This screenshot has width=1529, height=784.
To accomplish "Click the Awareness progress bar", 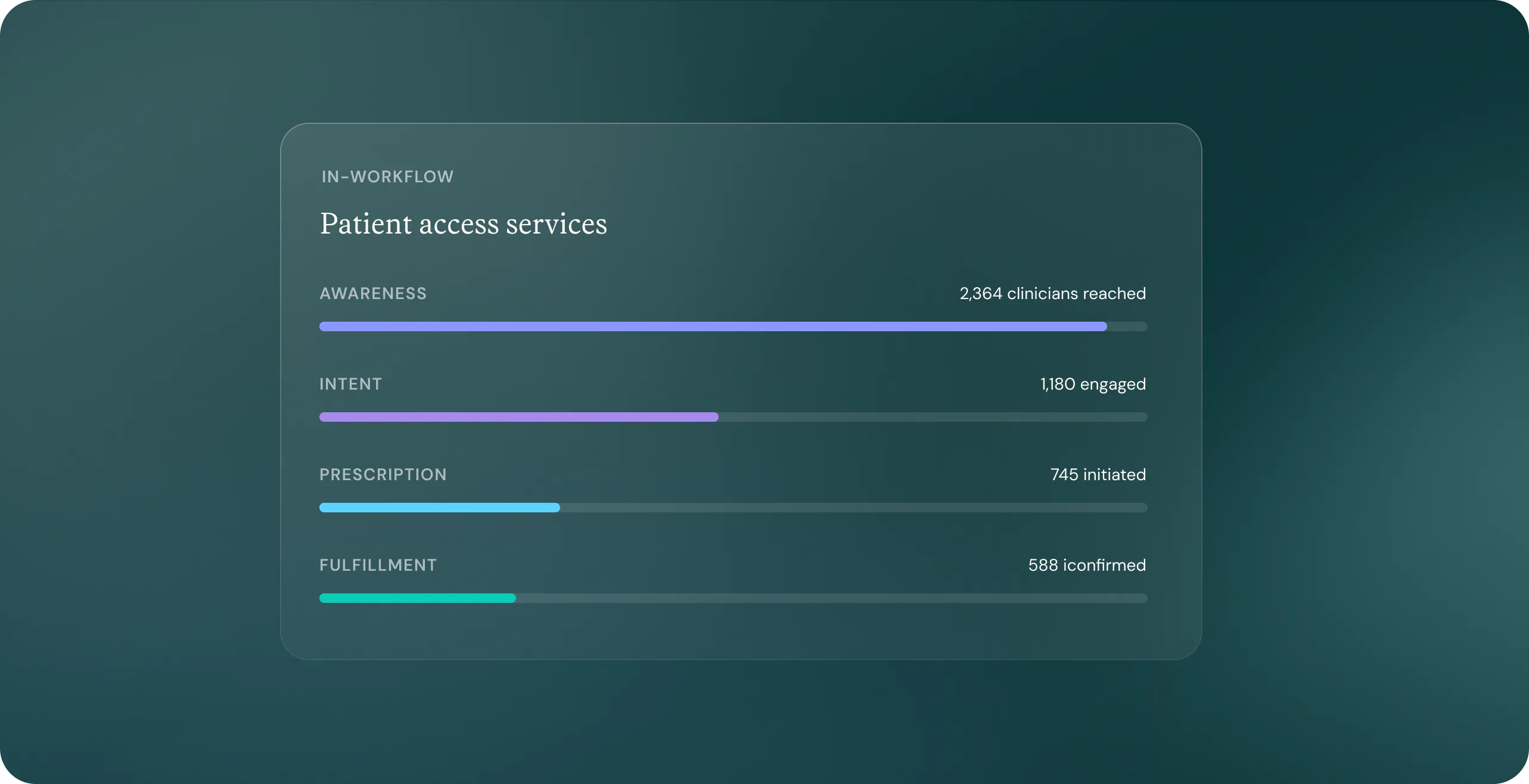I will (x=733, y=326).
